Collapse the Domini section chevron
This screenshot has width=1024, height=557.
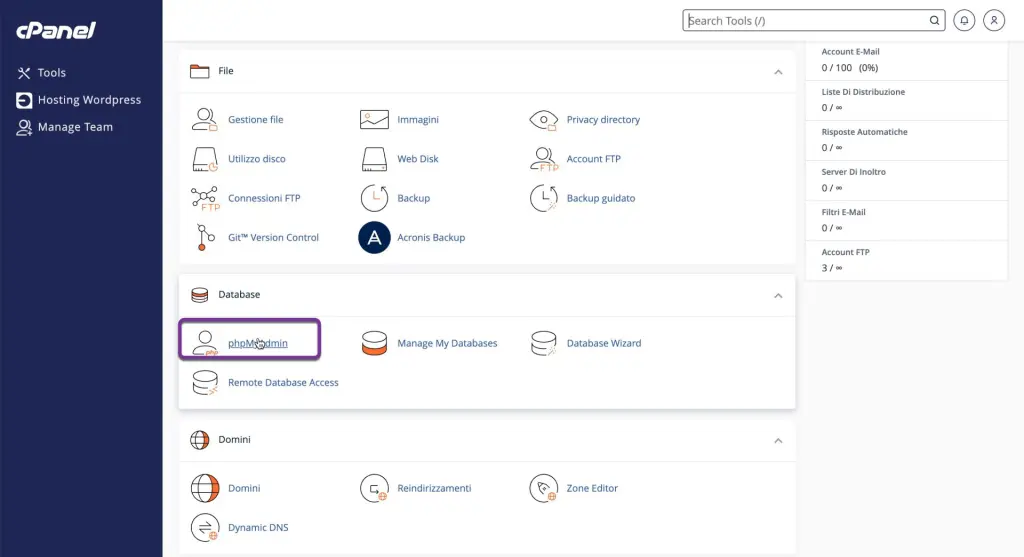pyautogui.click(x=778, y=441)
